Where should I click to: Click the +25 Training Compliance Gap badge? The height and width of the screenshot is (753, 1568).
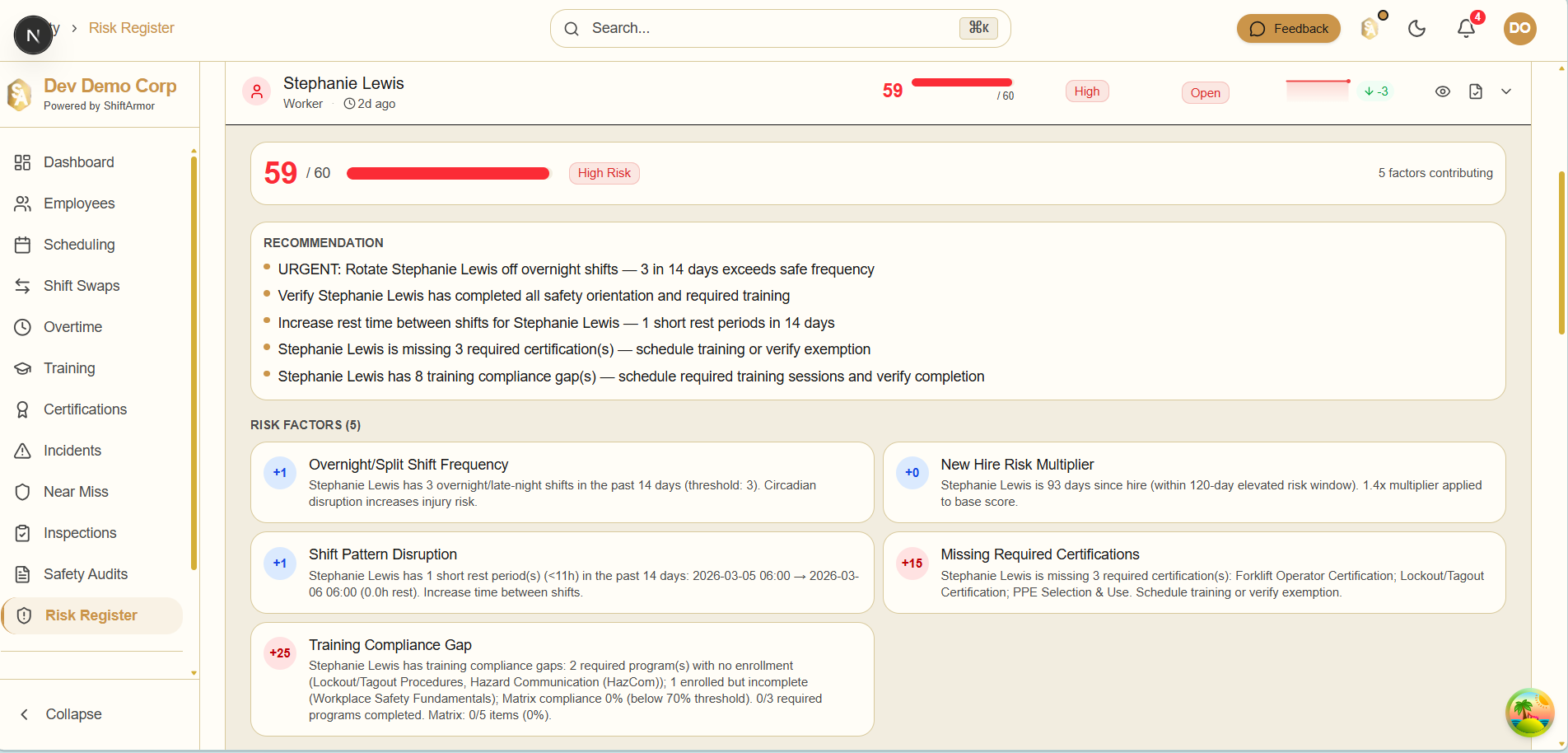[280, 653]
